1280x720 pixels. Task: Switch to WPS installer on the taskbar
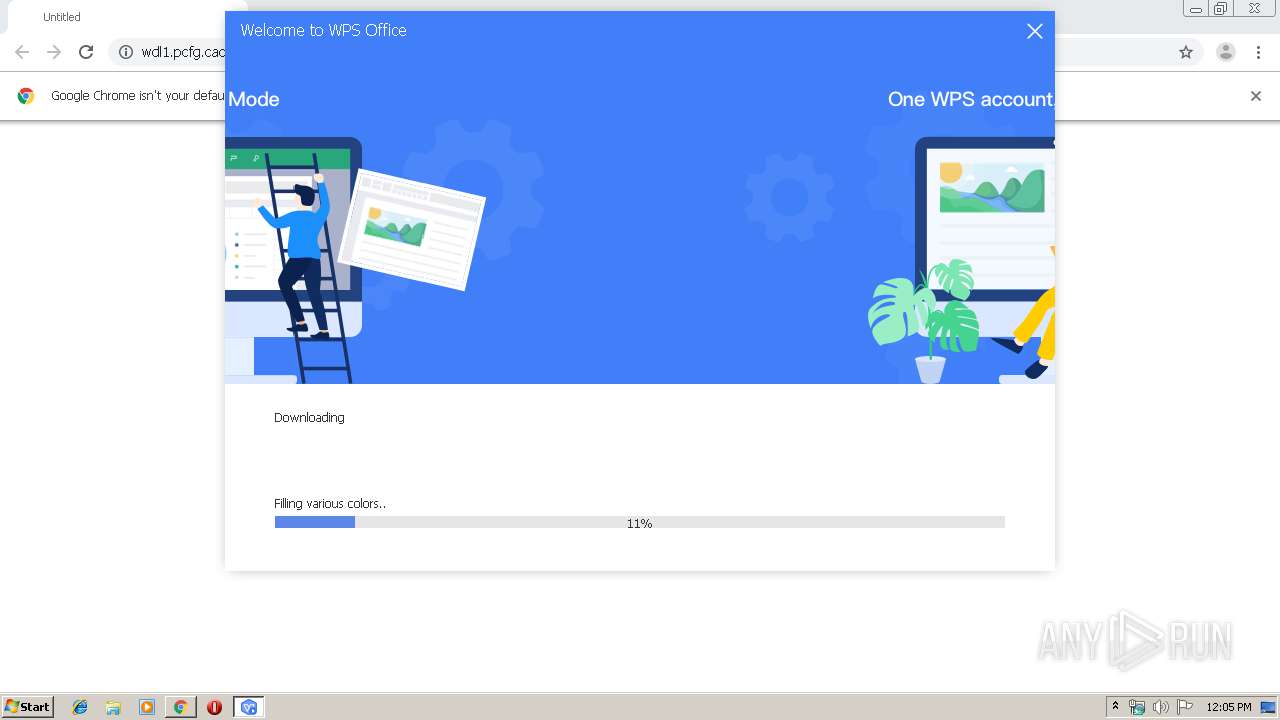click(x=248, y=707)
